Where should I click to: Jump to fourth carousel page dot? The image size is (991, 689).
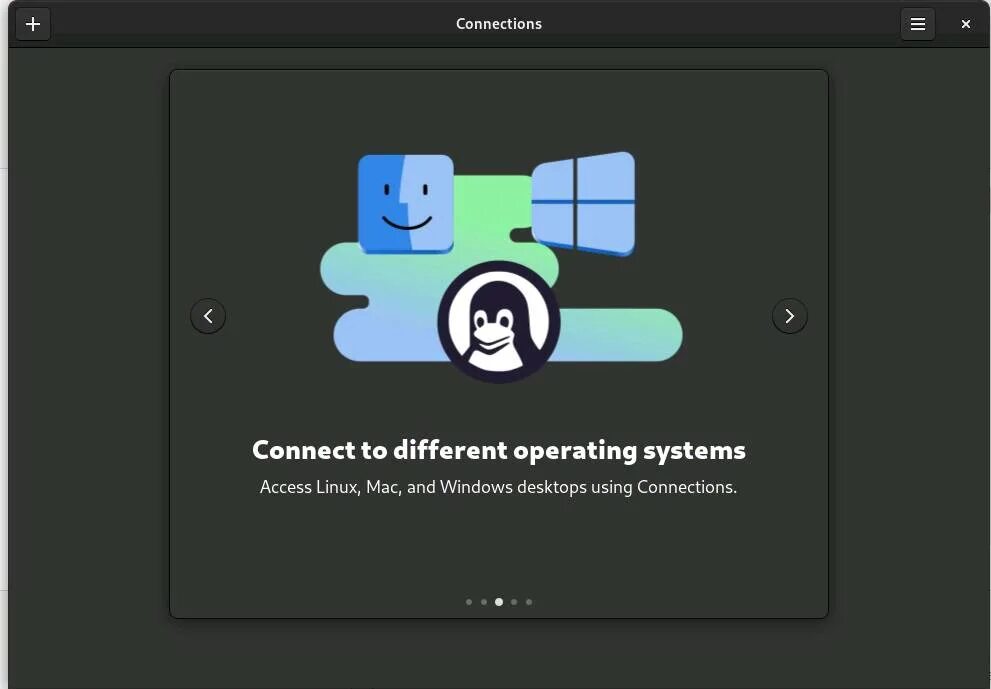tap(514, 602)
